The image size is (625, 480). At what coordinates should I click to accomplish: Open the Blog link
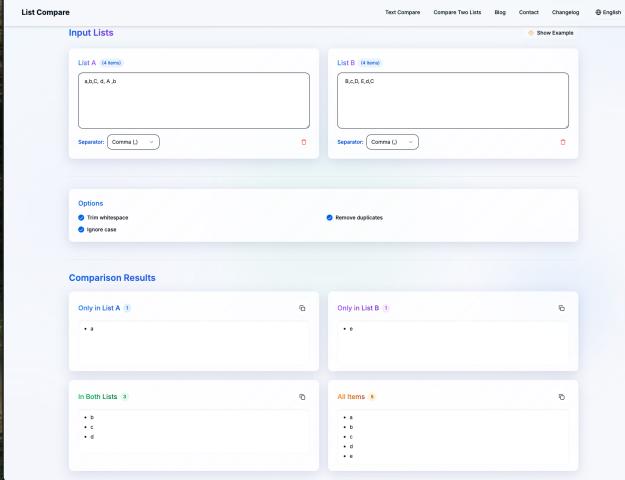[500, 12]
